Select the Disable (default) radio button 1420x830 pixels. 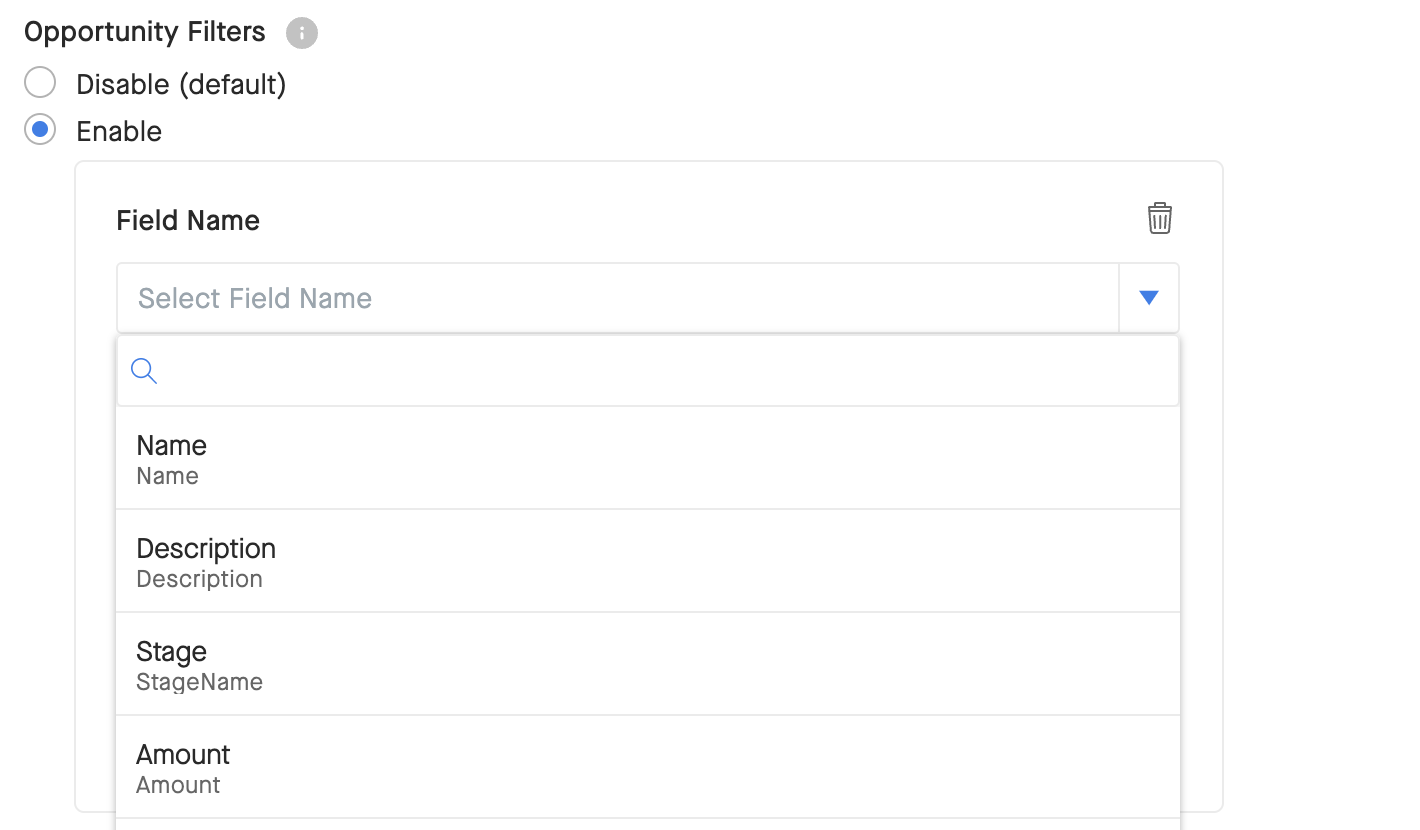tap(40, 83)
